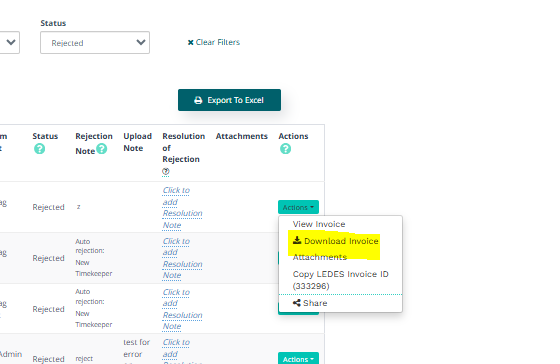Viewport: 560px width, 364px height.
Task: Click help icon under Resolution of Rejection header
Action: [165, 171]
